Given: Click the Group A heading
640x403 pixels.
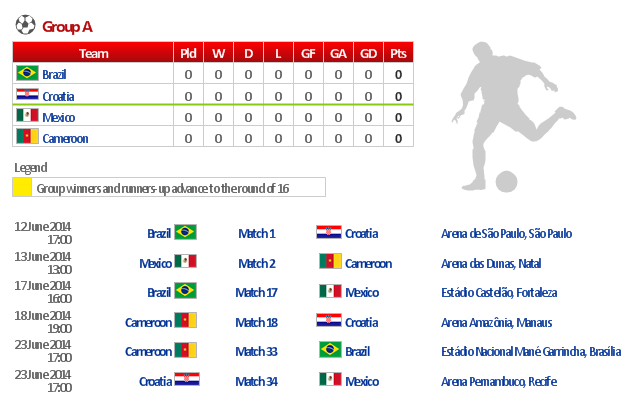Looking at the screenshot, I should click(x=68, y=27).
